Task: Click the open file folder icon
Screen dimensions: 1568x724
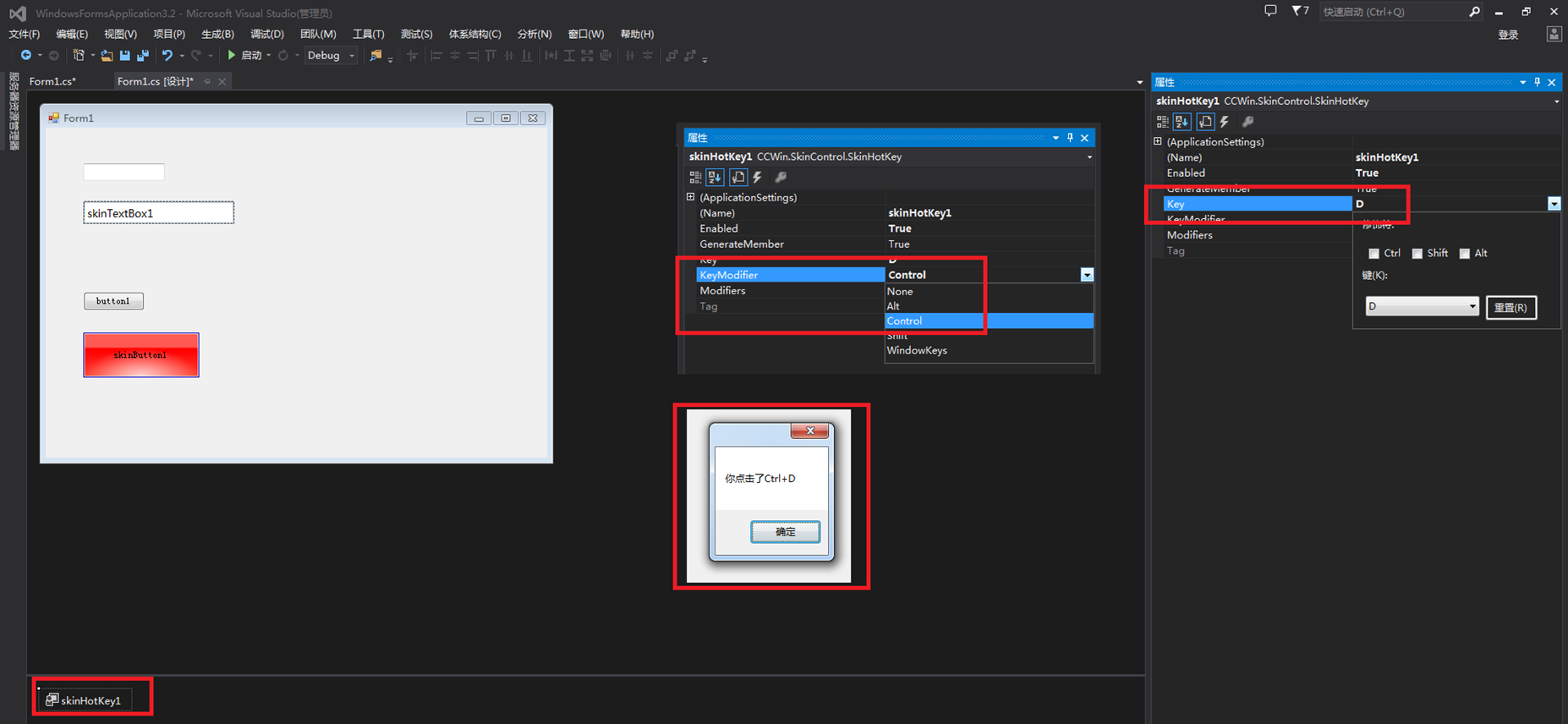Action: (x=107, y=56)
